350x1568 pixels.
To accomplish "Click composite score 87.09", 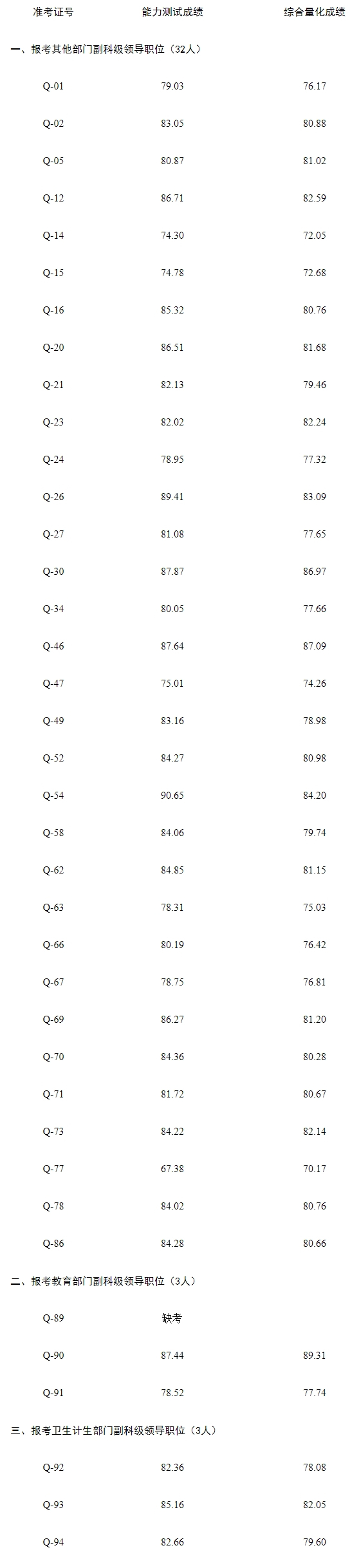I will point(315,646).
